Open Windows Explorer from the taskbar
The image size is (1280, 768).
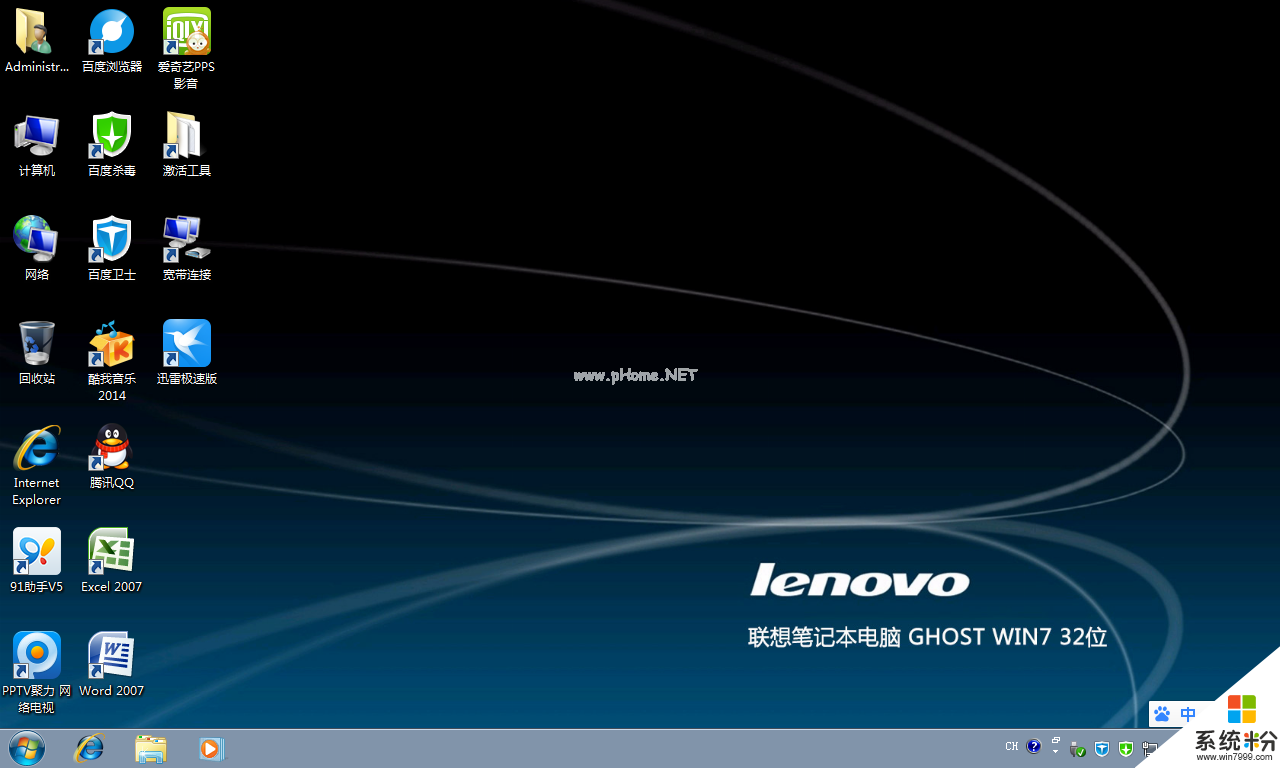[x=151, y=748]
